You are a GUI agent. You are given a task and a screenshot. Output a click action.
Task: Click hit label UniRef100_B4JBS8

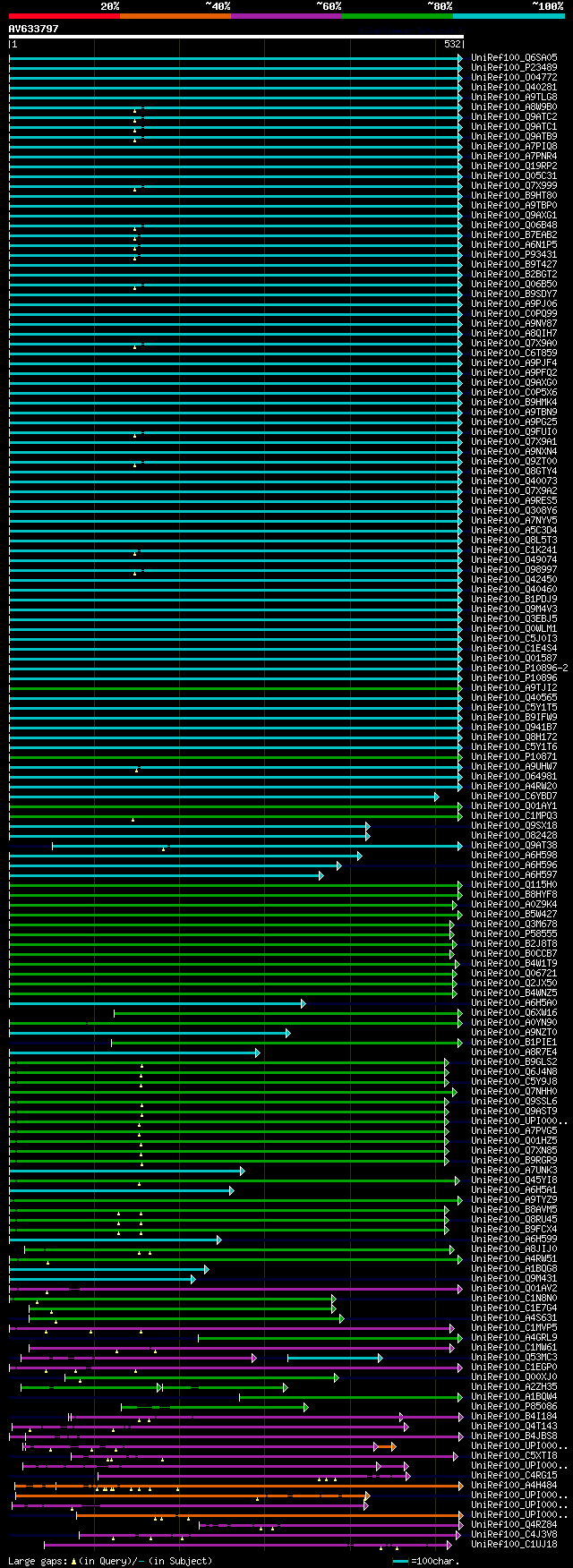coord(514,1436)
